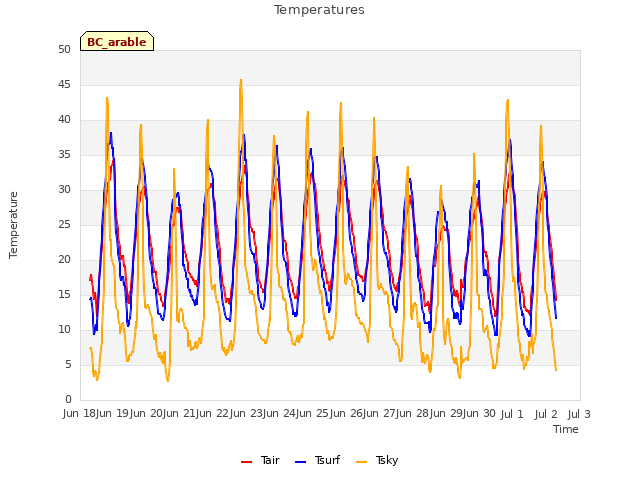The image size is (640, 480).
Task: Click the 35 y-axis tick label
Action: [x=64, y=154]
